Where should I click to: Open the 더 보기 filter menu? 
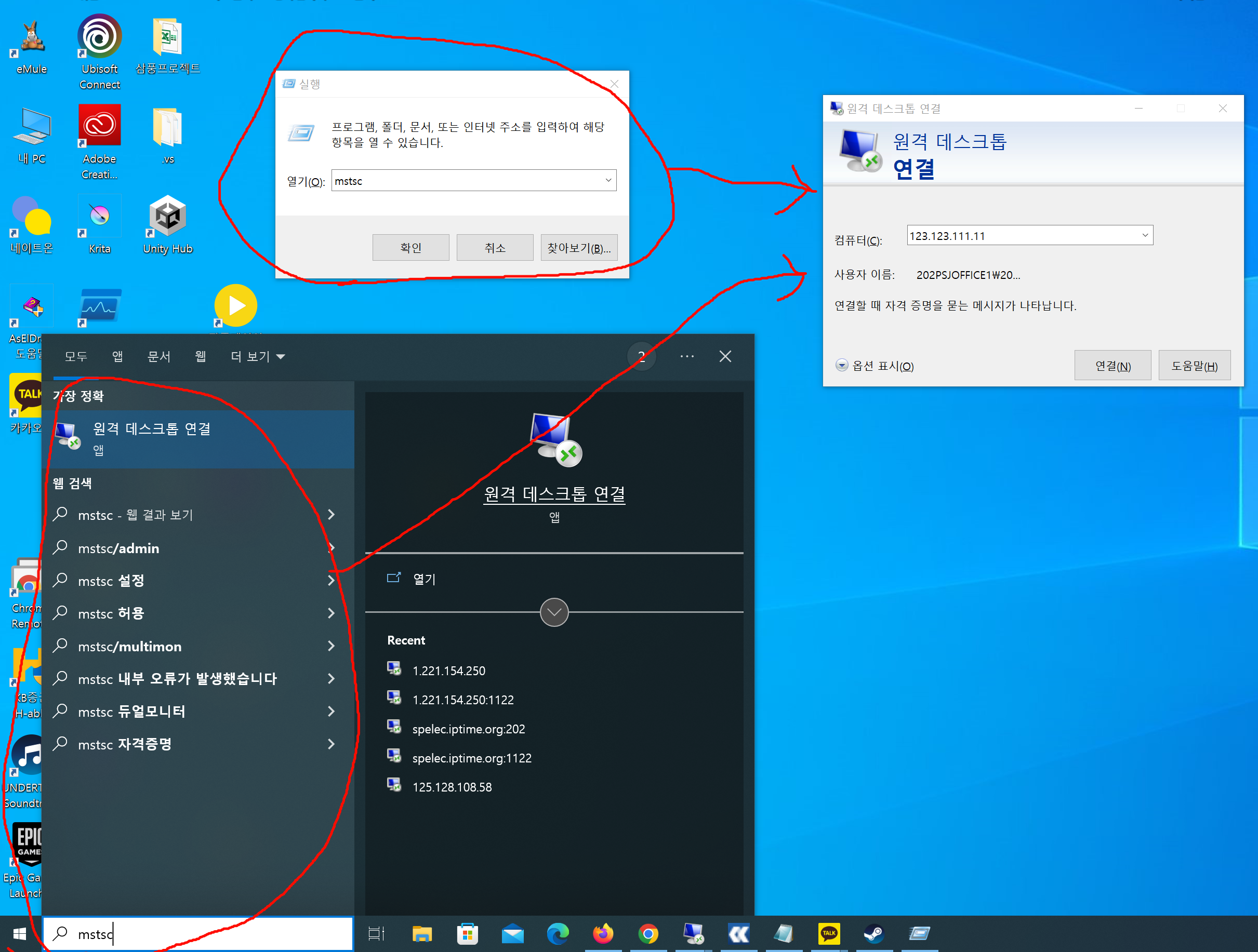point(257,356)
